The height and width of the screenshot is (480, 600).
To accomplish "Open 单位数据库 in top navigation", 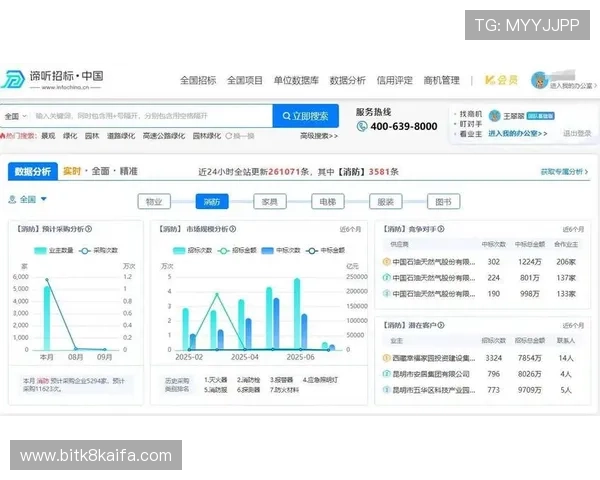I will tap(296, 80).
